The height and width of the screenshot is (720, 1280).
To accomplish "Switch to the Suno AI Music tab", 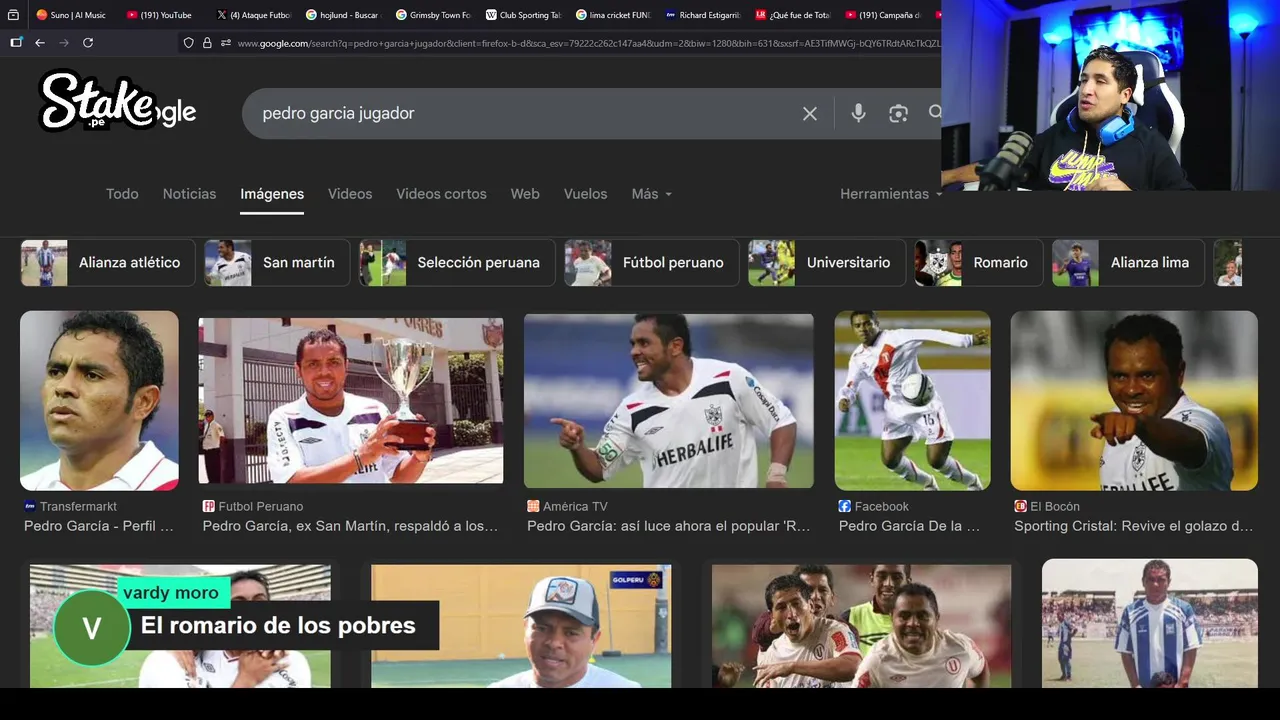I will point(71,15).
